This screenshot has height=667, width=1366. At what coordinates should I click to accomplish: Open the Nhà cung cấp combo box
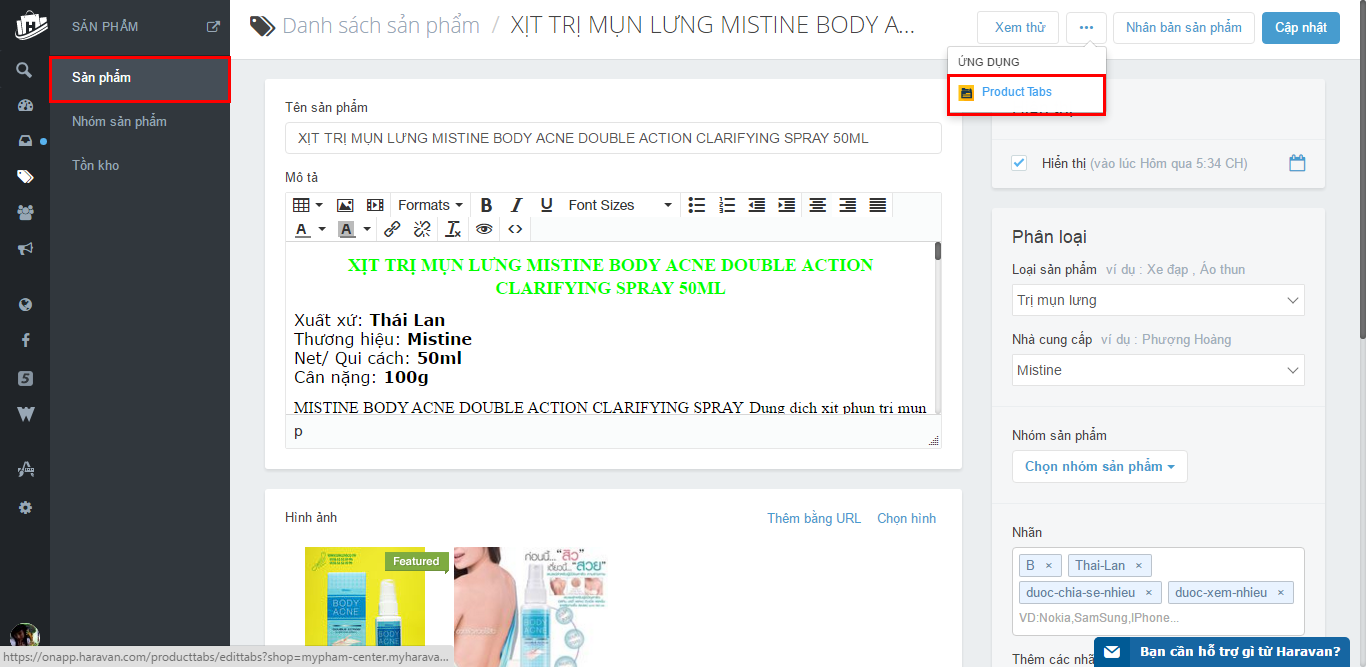pos(1158,370)
